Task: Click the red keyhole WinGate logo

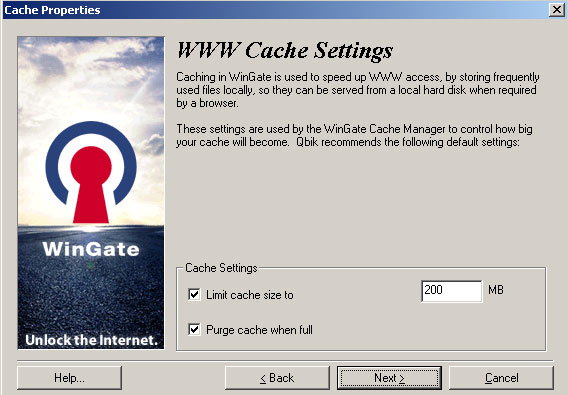Action: [x=91, y=172]
